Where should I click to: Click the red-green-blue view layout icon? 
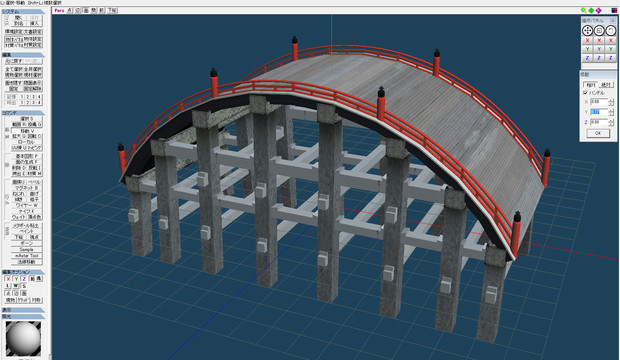click(614, 10)
